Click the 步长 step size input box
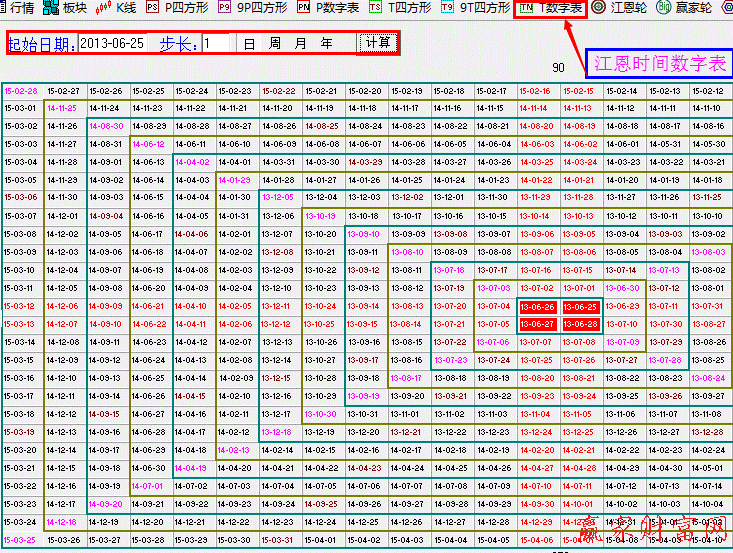 (216, 44)
